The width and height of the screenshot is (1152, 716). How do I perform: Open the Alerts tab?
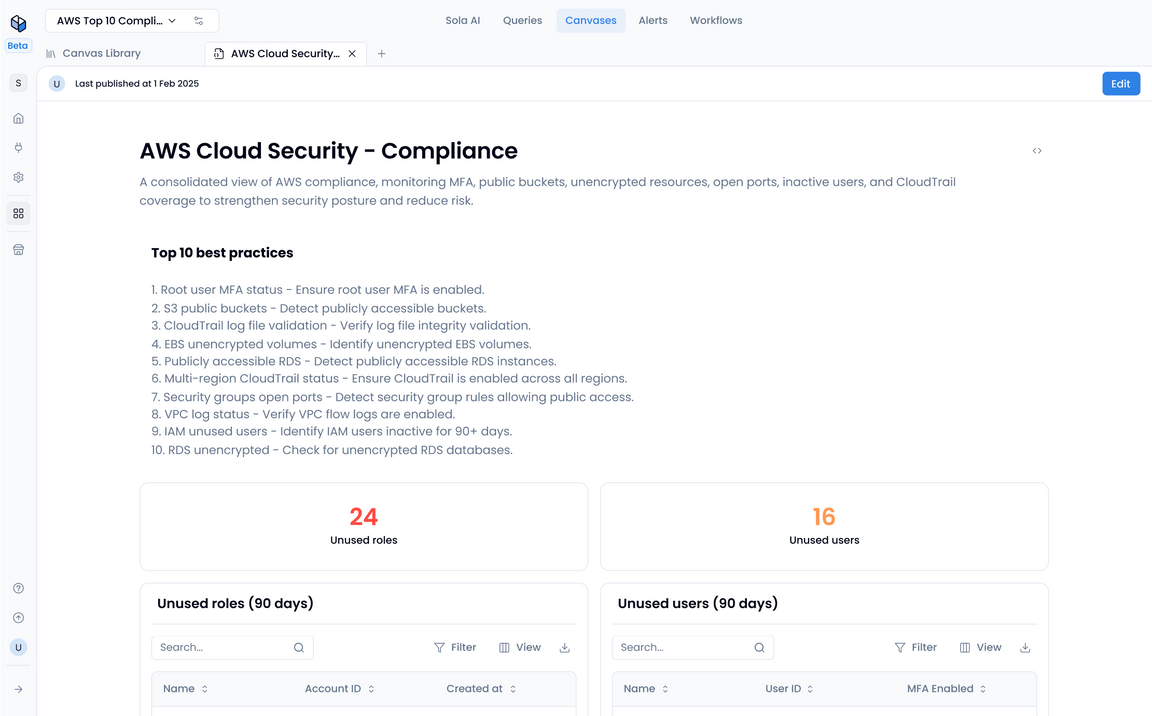[x=653, y=21]
